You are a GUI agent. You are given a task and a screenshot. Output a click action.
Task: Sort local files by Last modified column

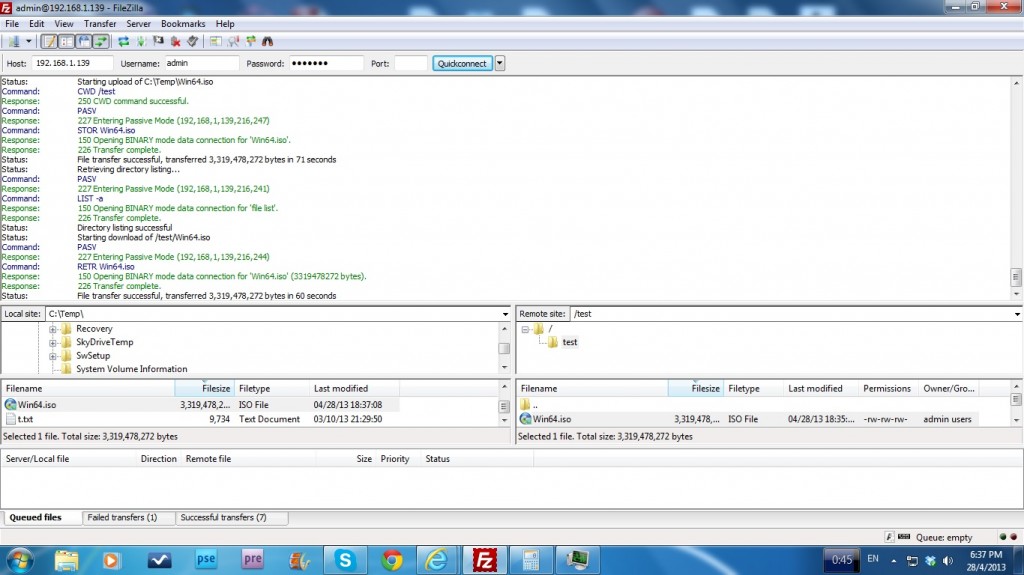354,389
